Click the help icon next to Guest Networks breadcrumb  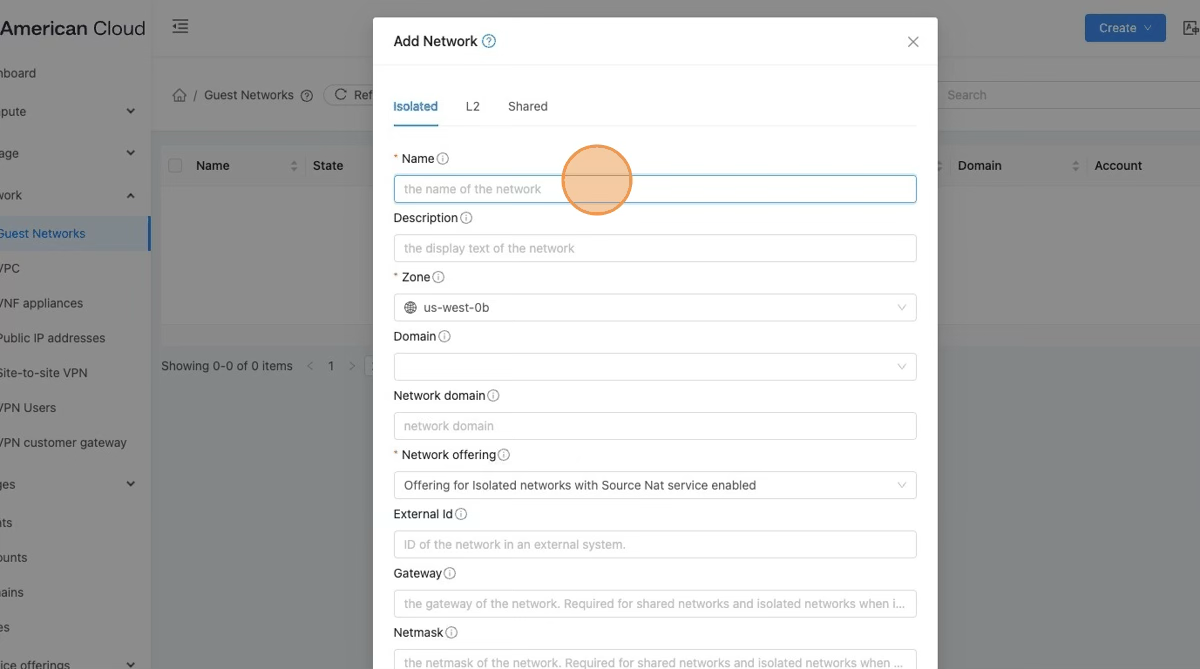[x=307, y=96]
